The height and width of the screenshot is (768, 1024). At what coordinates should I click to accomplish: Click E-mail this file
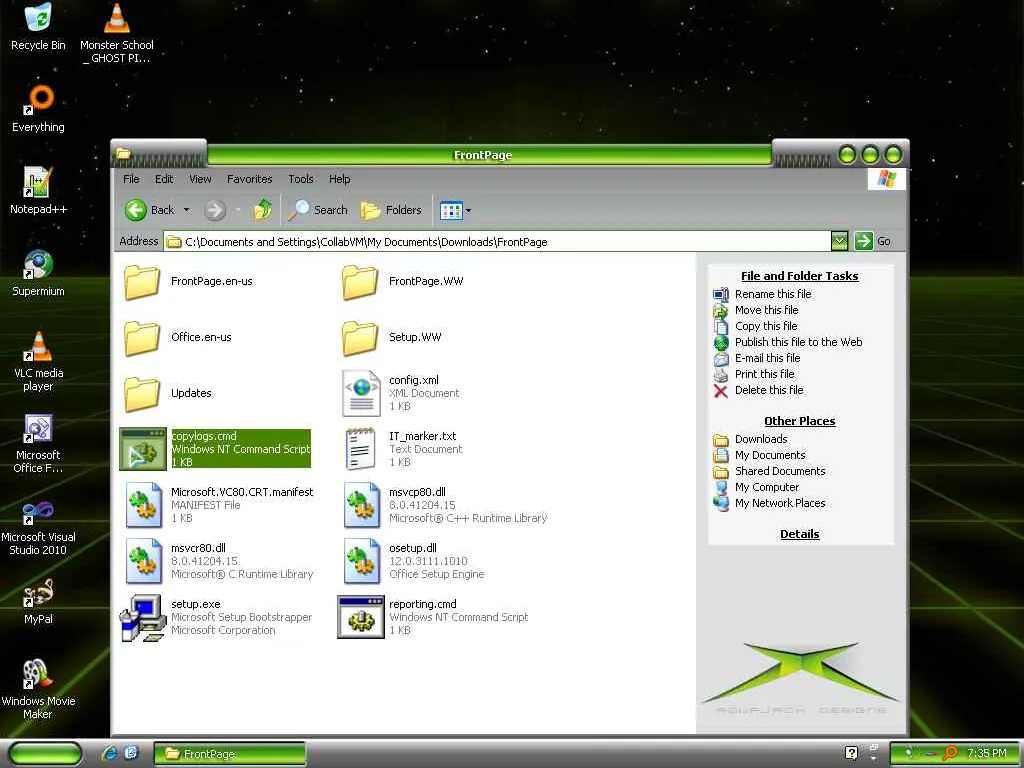coord(767,358)
